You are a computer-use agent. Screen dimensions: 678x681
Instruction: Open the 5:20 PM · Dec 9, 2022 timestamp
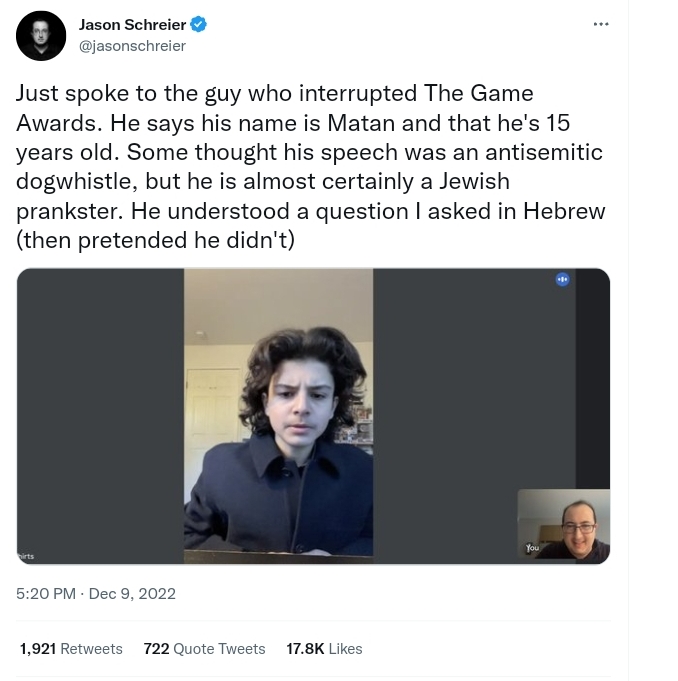point(96,594)
